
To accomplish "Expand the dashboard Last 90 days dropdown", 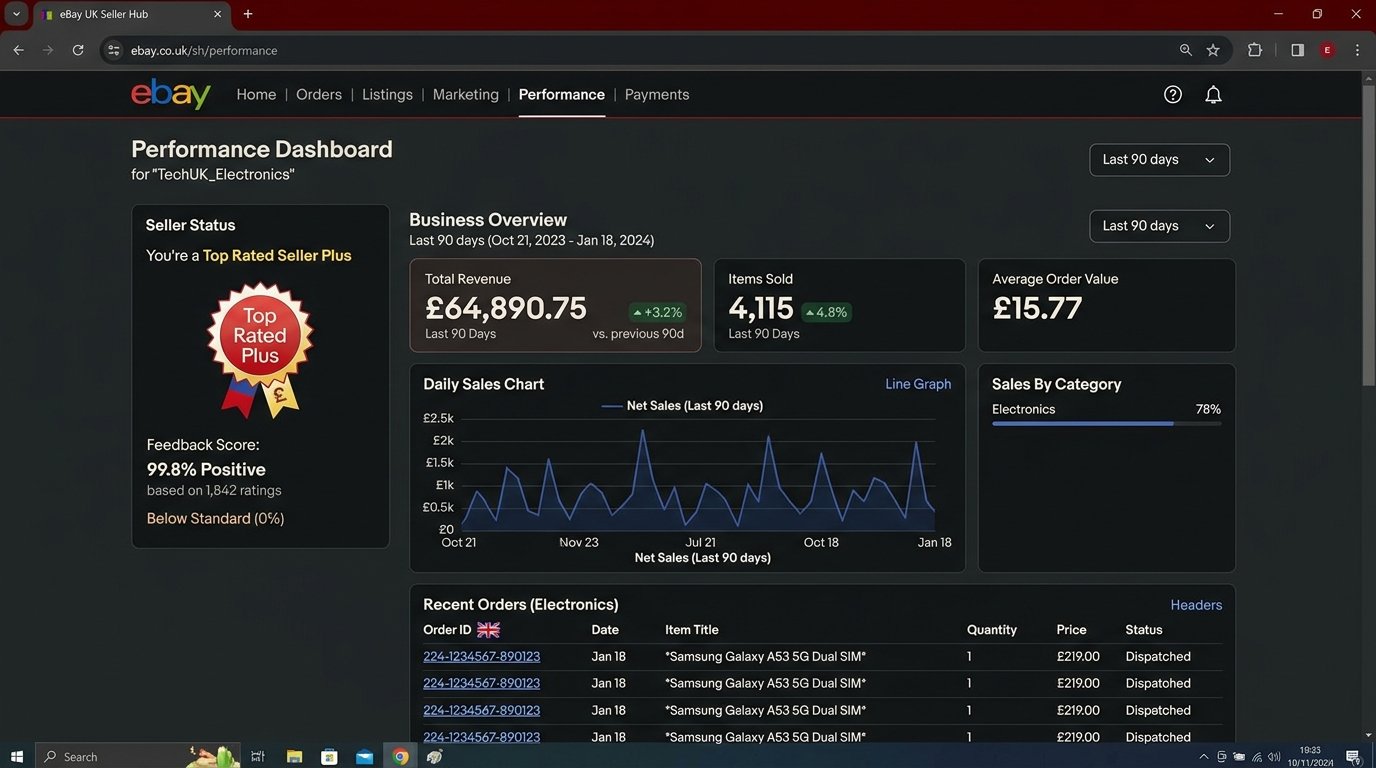I will 1159,160.
